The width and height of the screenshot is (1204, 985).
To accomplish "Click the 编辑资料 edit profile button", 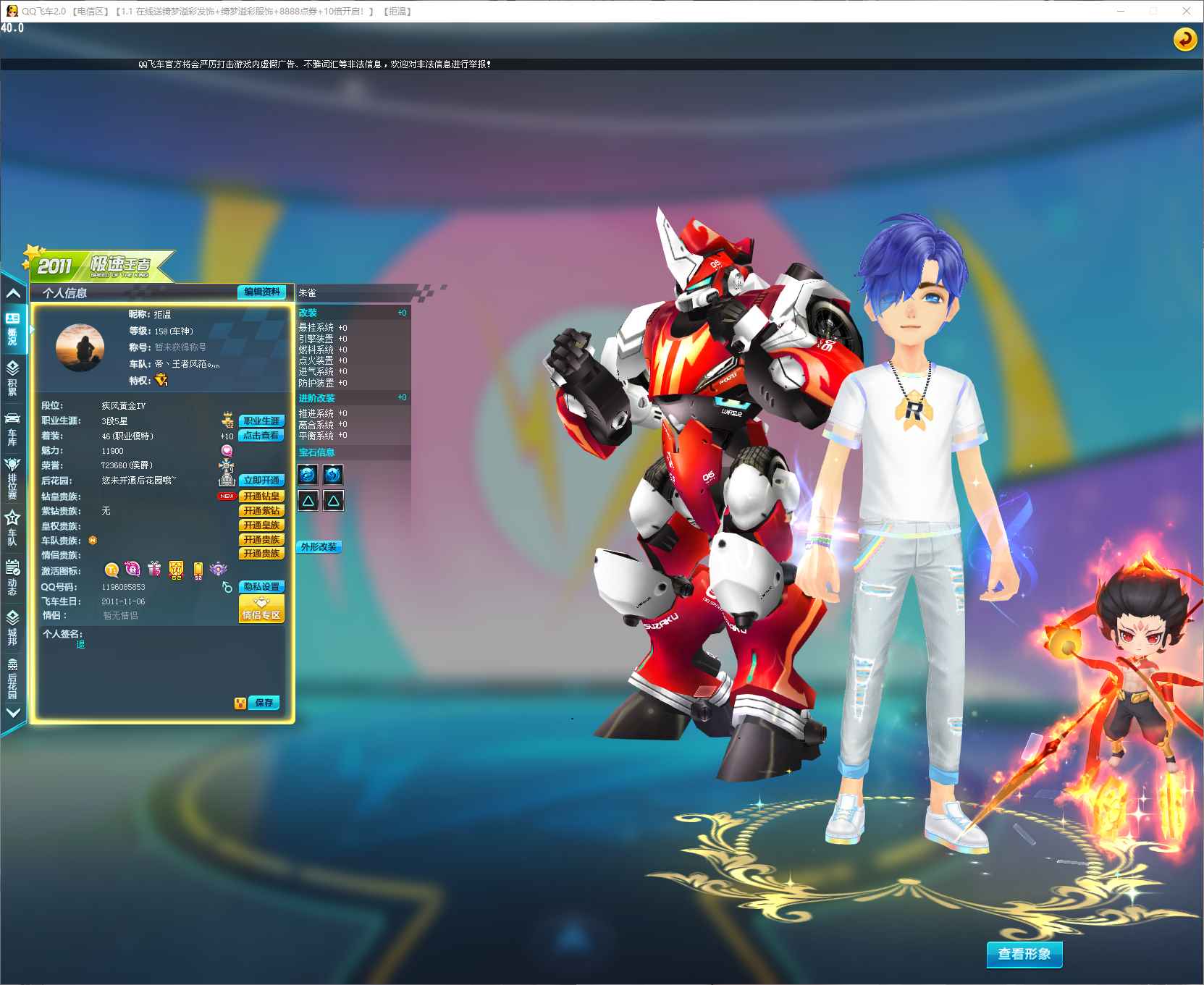I will coord(262,292).
